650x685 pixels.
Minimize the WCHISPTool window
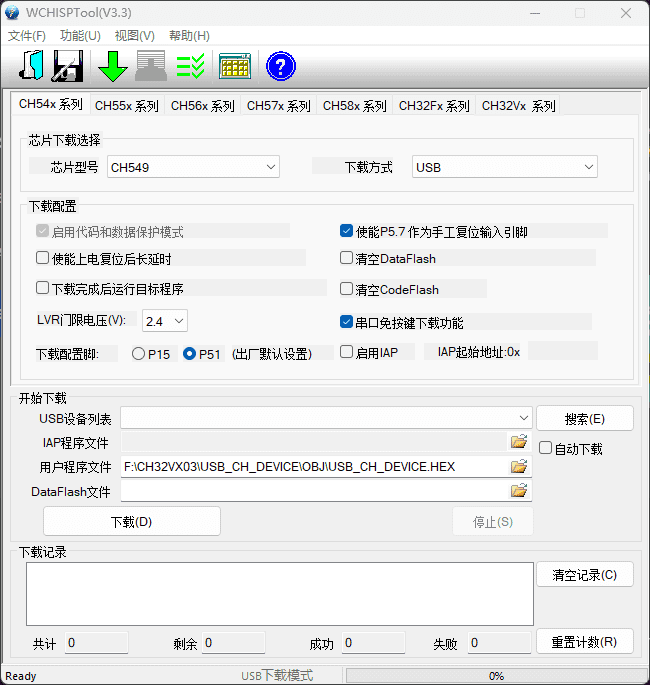pyautogui.click(x=535, y=13)
